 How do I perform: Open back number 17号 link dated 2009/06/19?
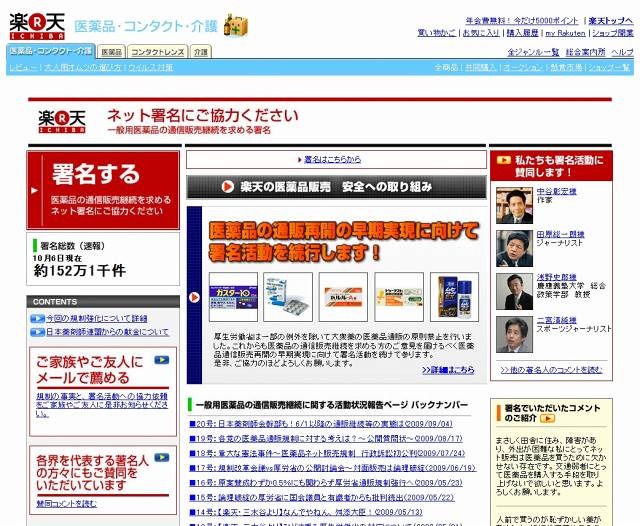(x=333, y=468)
